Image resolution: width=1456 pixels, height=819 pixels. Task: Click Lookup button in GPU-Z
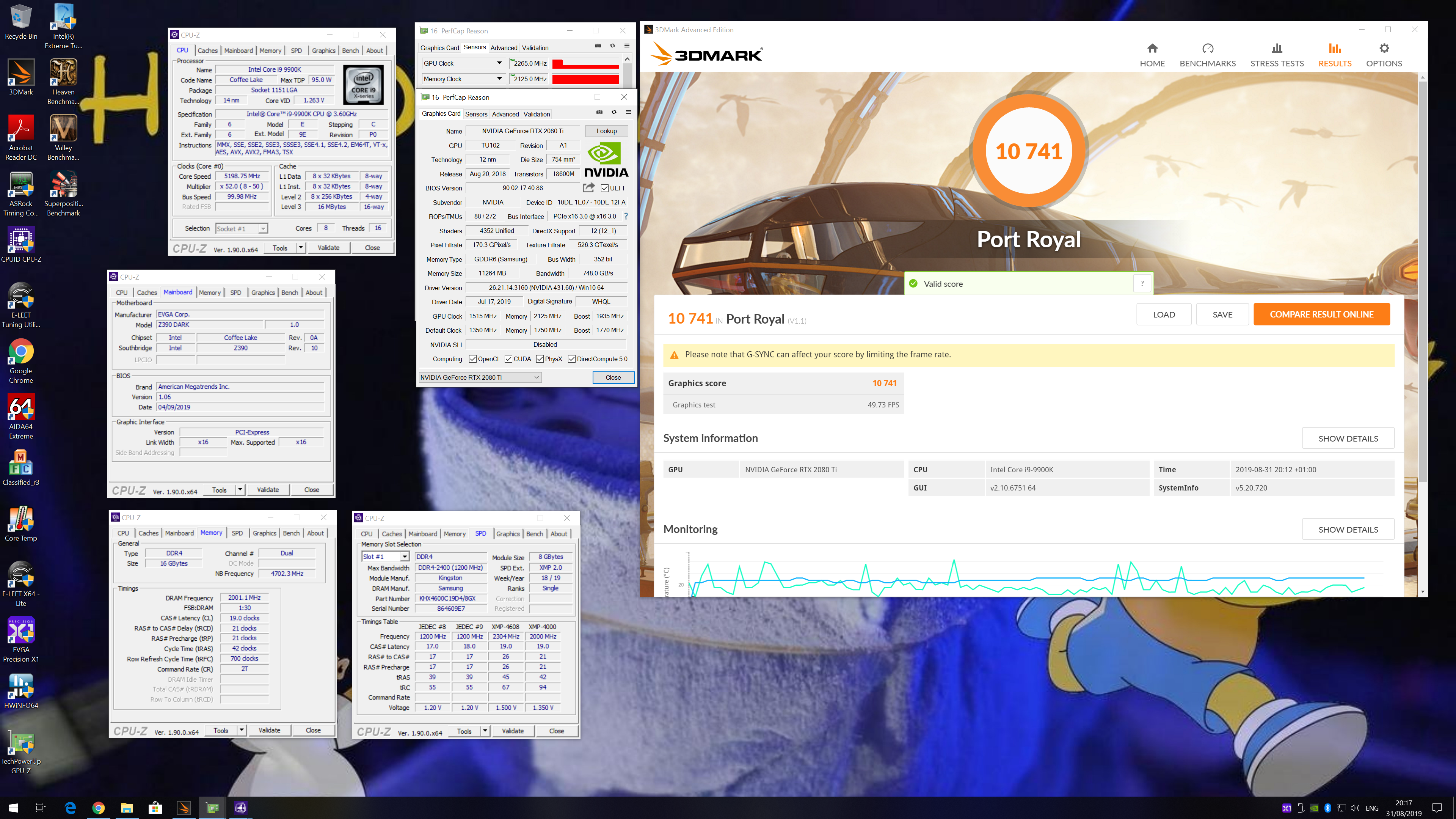(607, 130)
